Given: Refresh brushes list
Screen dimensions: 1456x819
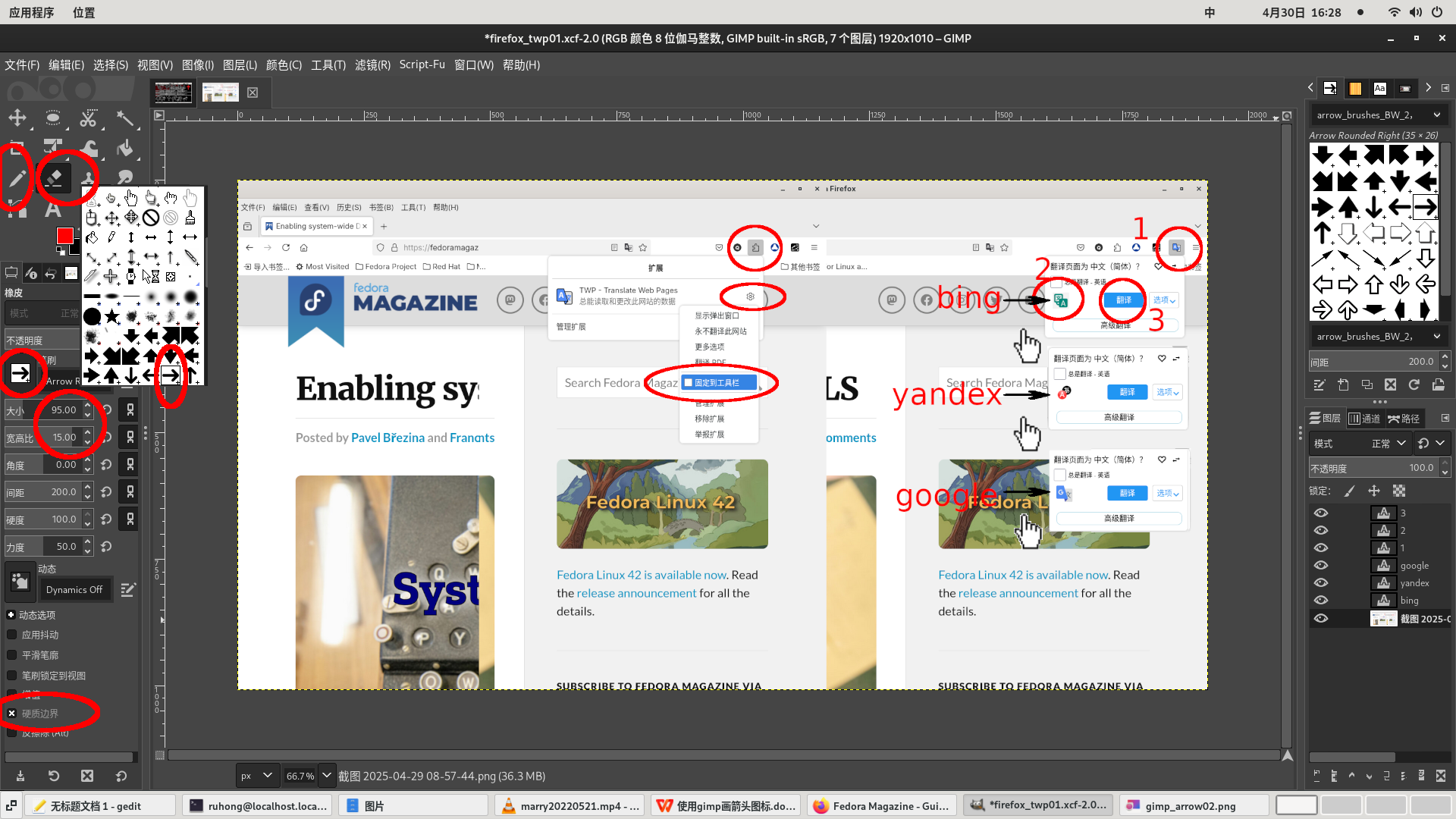Looking at the screenshot, I should click(1414, 384).
